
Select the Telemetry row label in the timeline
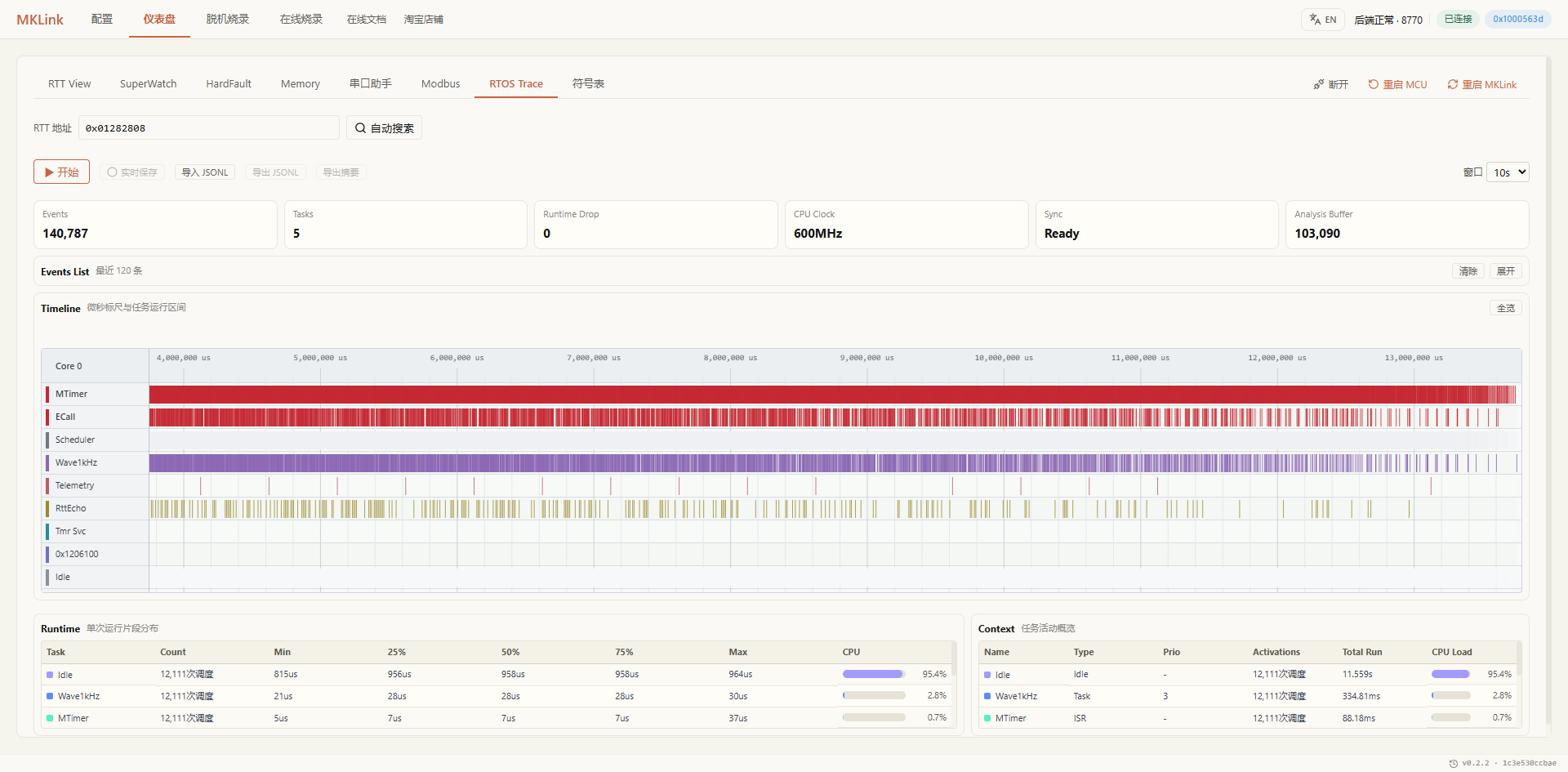click(74, 485)
